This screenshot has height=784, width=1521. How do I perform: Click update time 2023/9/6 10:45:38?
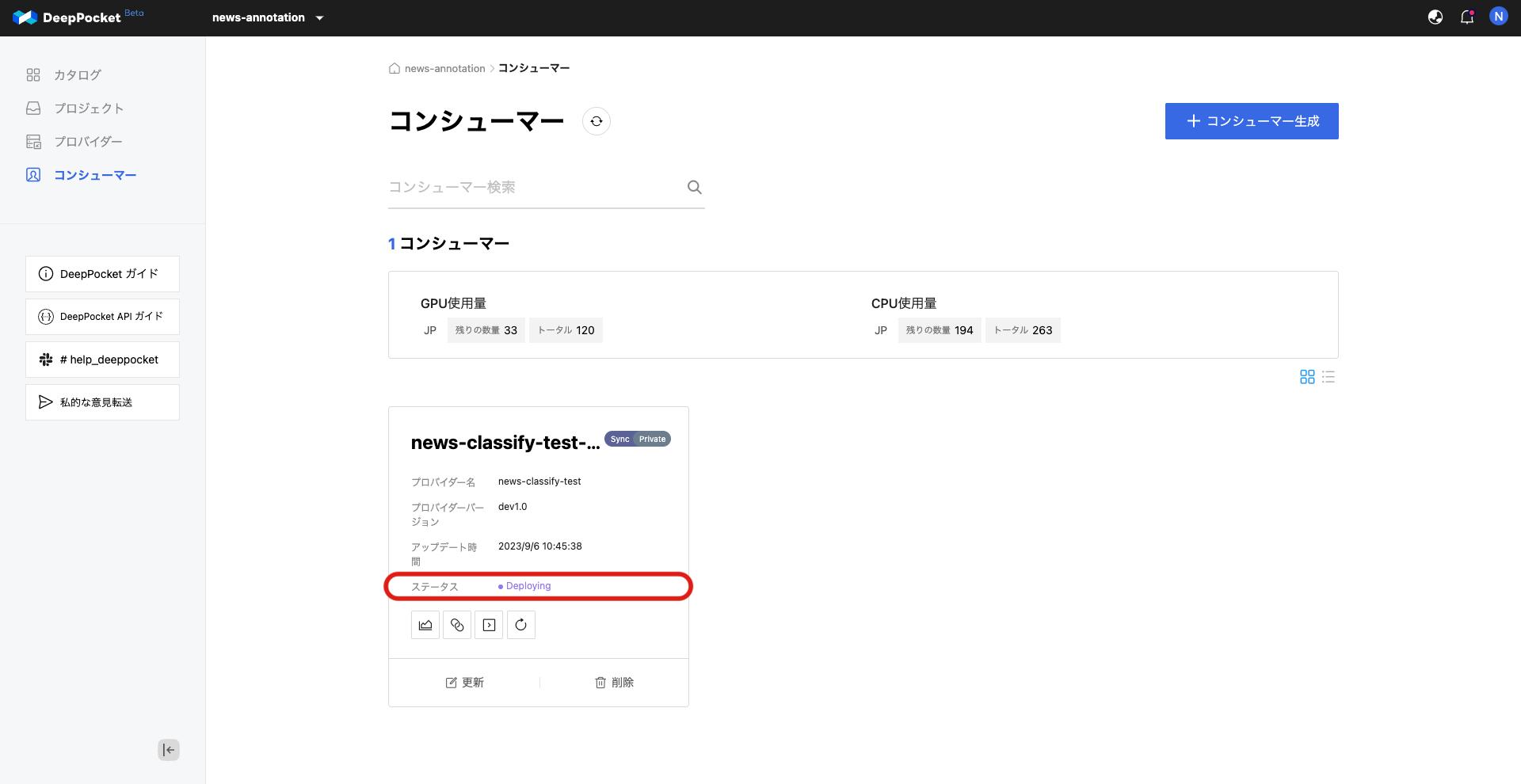[x=540, y=546]
